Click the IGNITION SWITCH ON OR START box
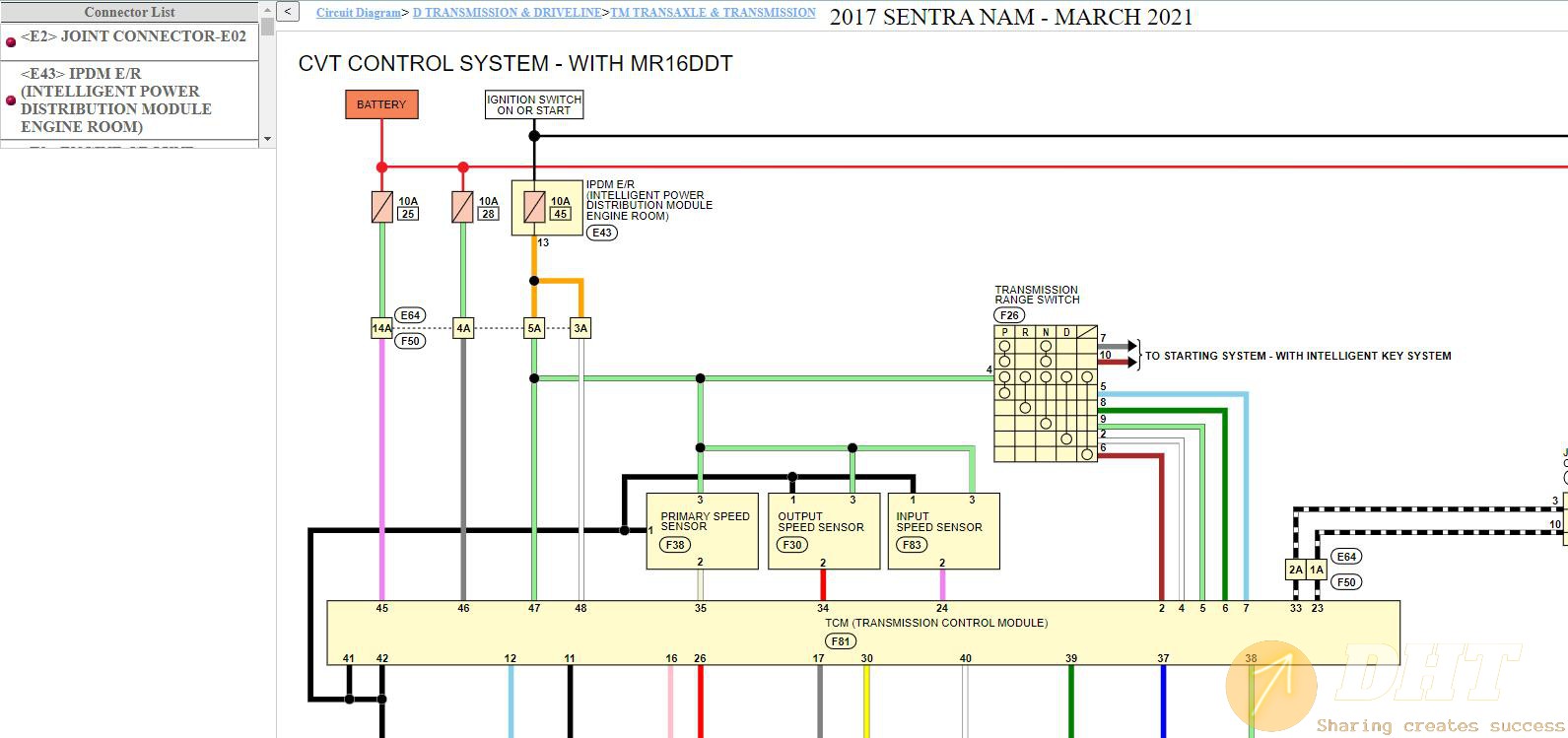The width and height of the screenshot is (1568, 738). pyautogui.click(x=534, y=104)
